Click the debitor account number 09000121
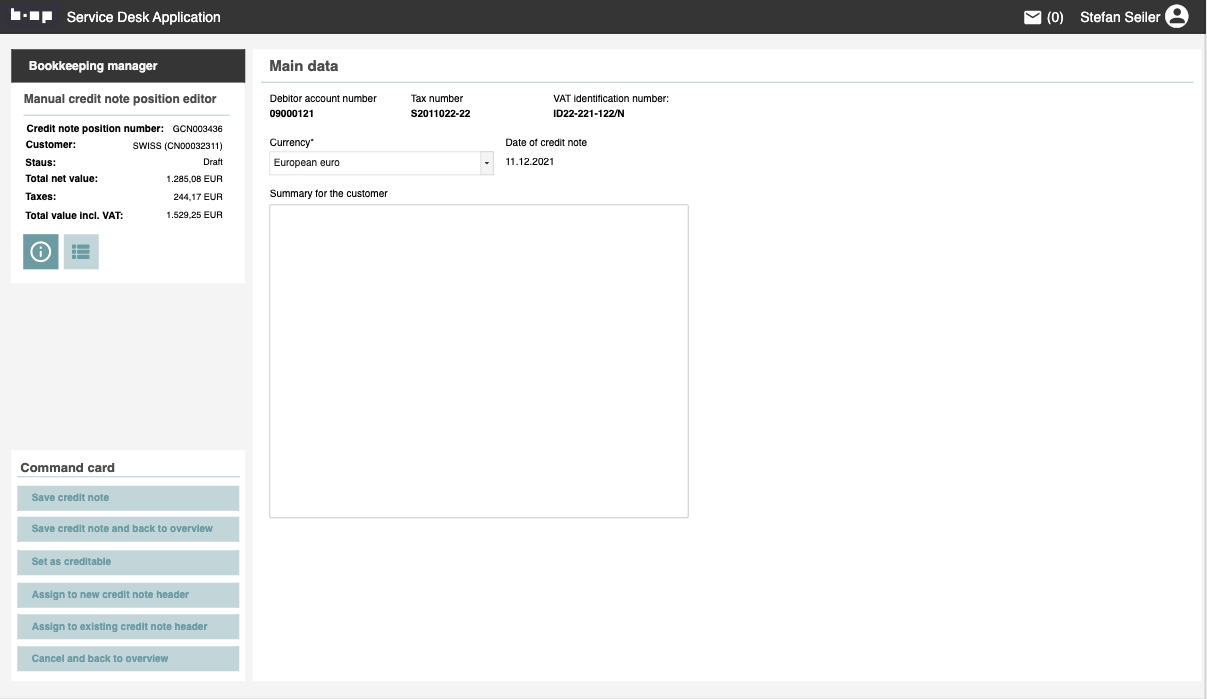Image resolution: width=1207 pixels, height=699 pixels. (x=292, y=114)
